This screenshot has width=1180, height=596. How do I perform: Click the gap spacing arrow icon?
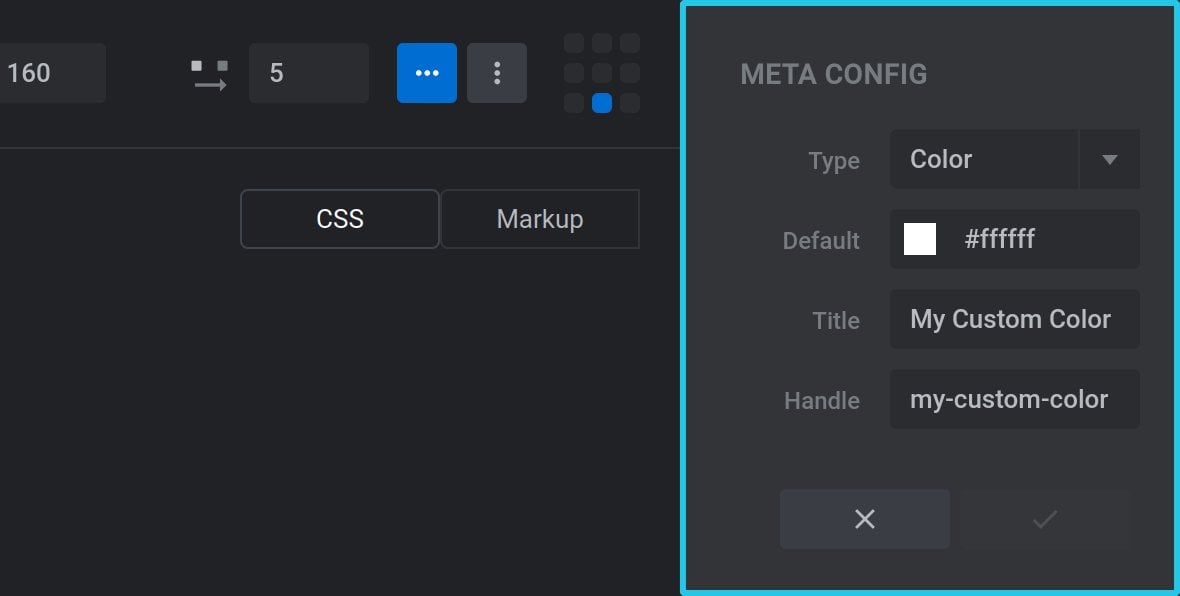pyautogui.click(x=209, y=75)
